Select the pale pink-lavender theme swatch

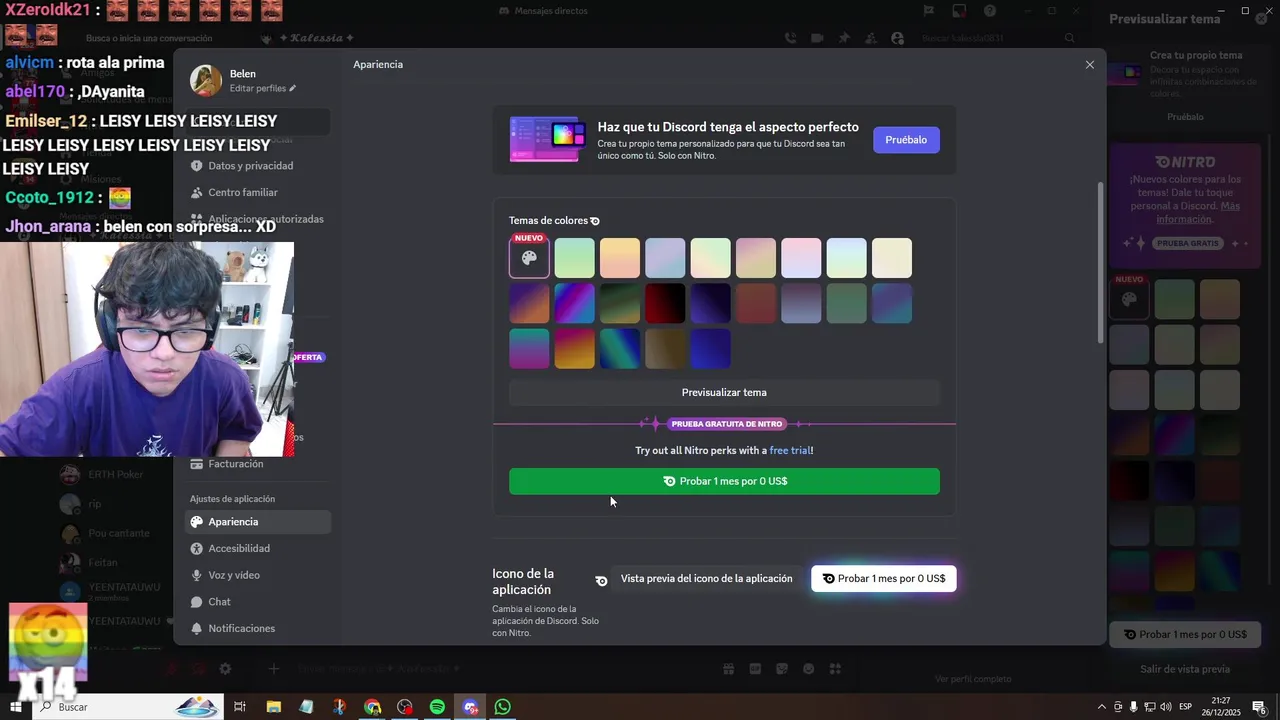pos(801,258)
